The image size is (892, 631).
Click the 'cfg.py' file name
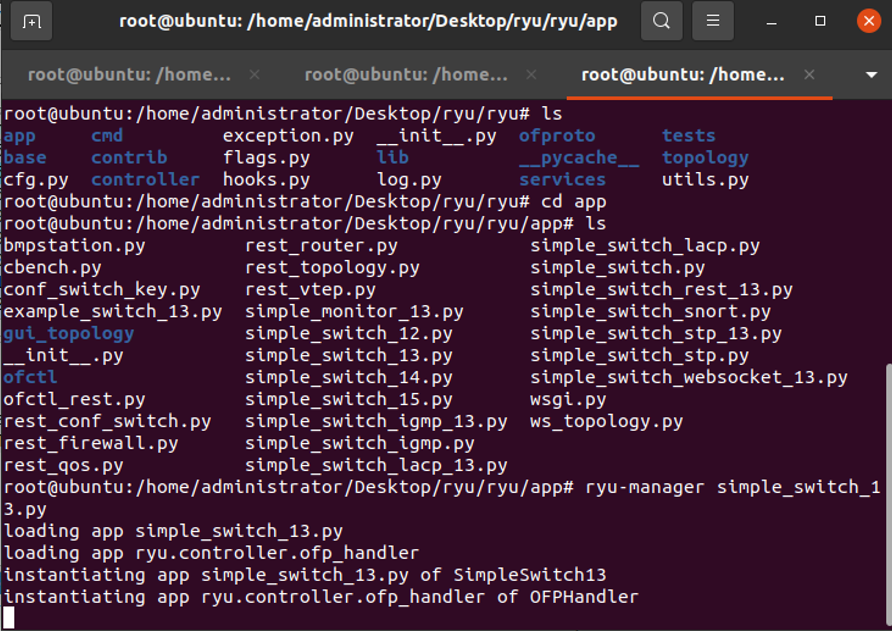[36, 180]
